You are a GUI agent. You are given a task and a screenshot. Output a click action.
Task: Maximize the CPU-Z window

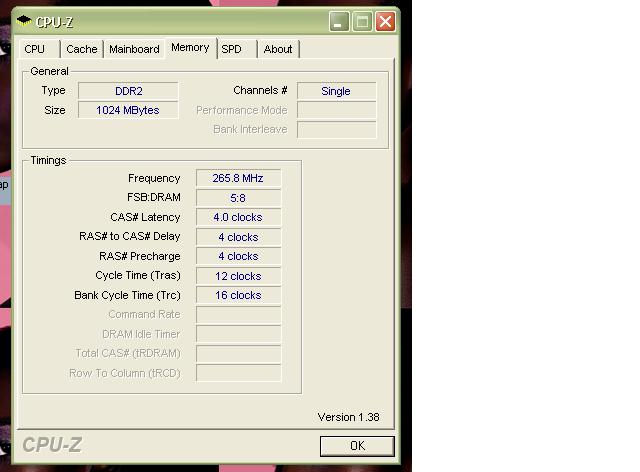click(362, 22)
